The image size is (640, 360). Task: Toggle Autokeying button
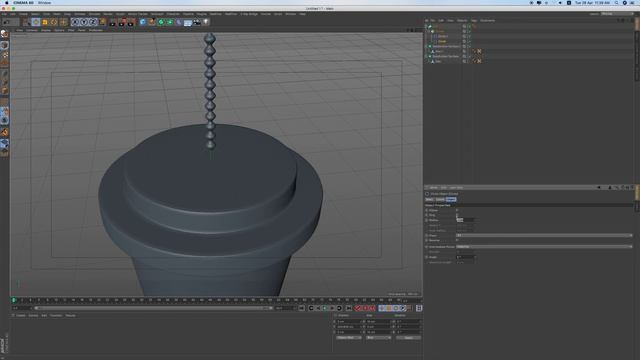click(365, 308)
